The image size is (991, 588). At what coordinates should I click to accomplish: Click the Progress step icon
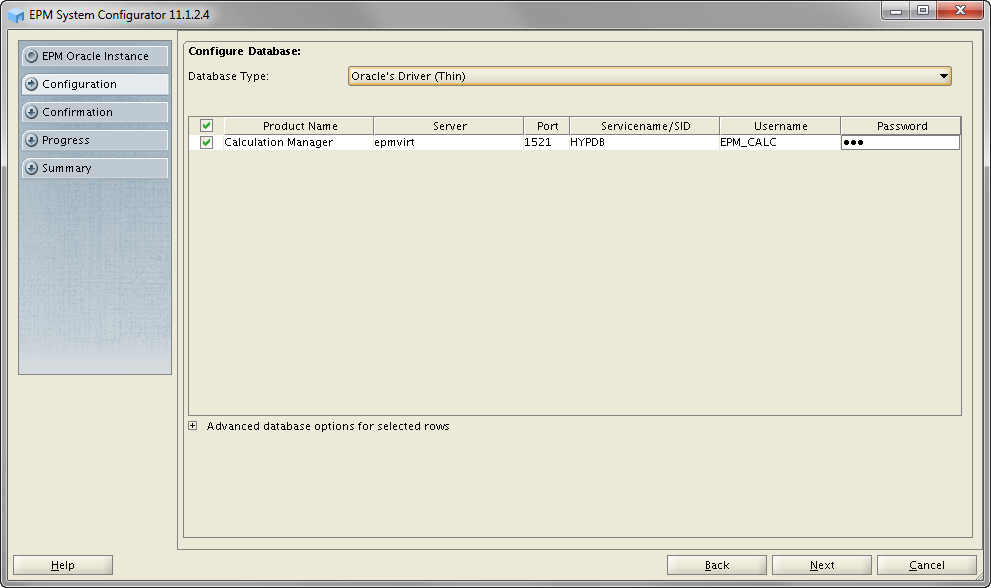pyautogui.click(x=31, y=140)
